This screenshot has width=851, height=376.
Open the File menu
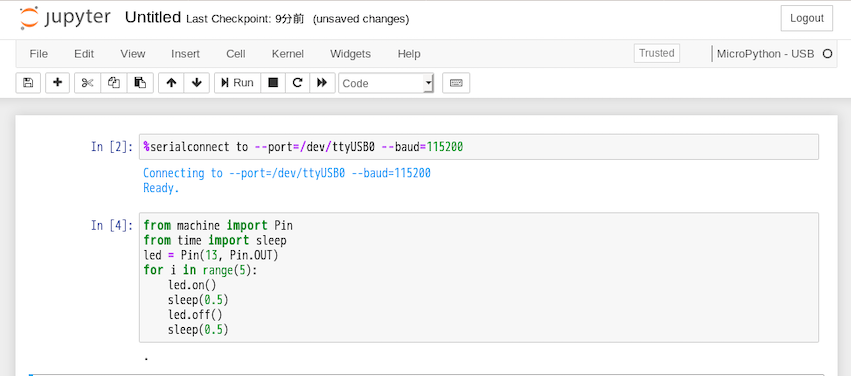coord(39,54)
